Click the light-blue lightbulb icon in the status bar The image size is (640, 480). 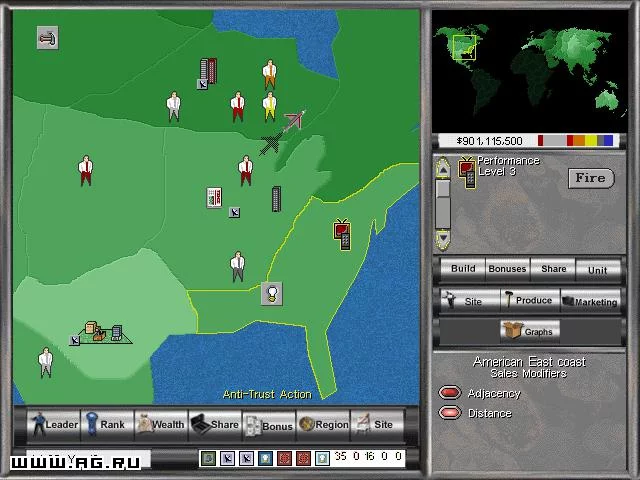point(322,458)
